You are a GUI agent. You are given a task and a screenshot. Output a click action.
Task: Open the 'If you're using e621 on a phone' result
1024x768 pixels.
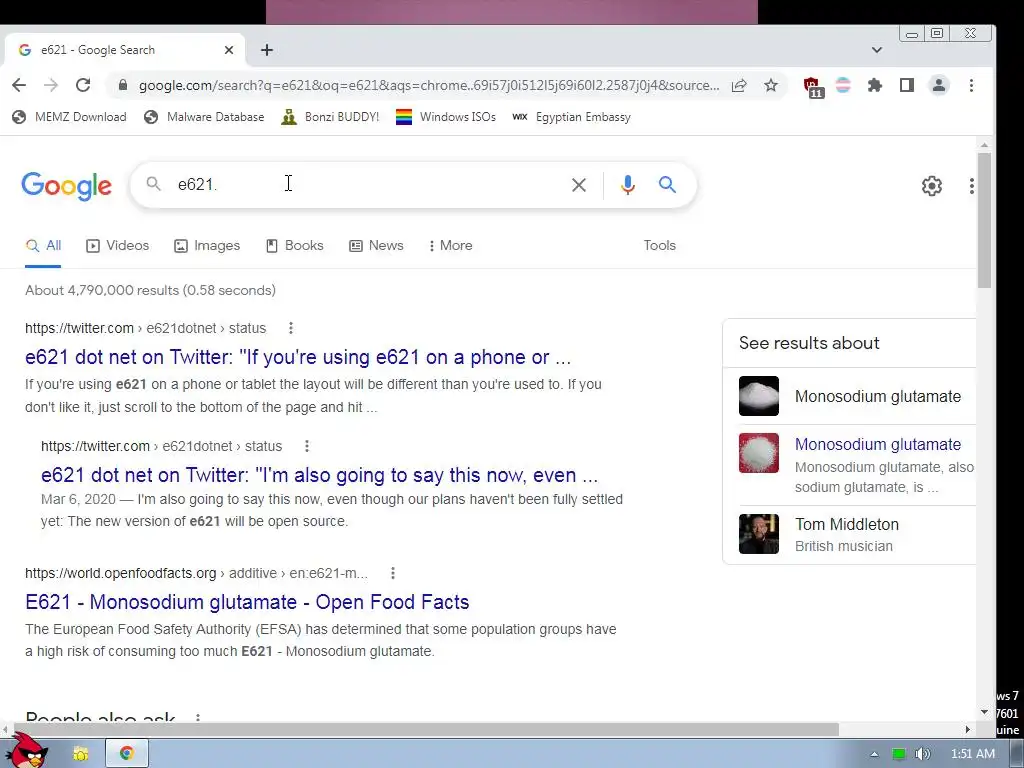pyautogui.click(x=298, y=357)
